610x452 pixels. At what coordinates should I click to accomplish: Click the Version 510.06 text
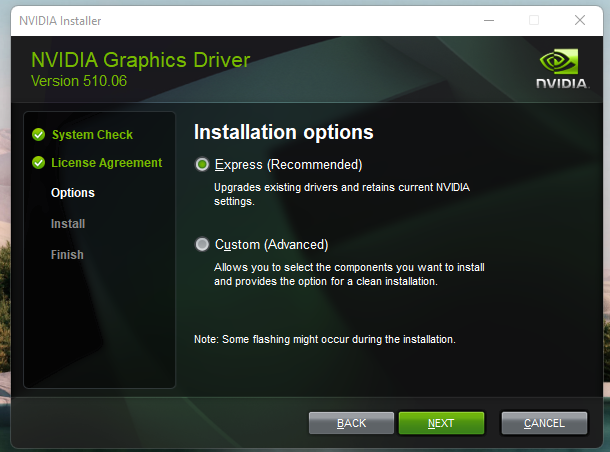[x=79, y=81]
